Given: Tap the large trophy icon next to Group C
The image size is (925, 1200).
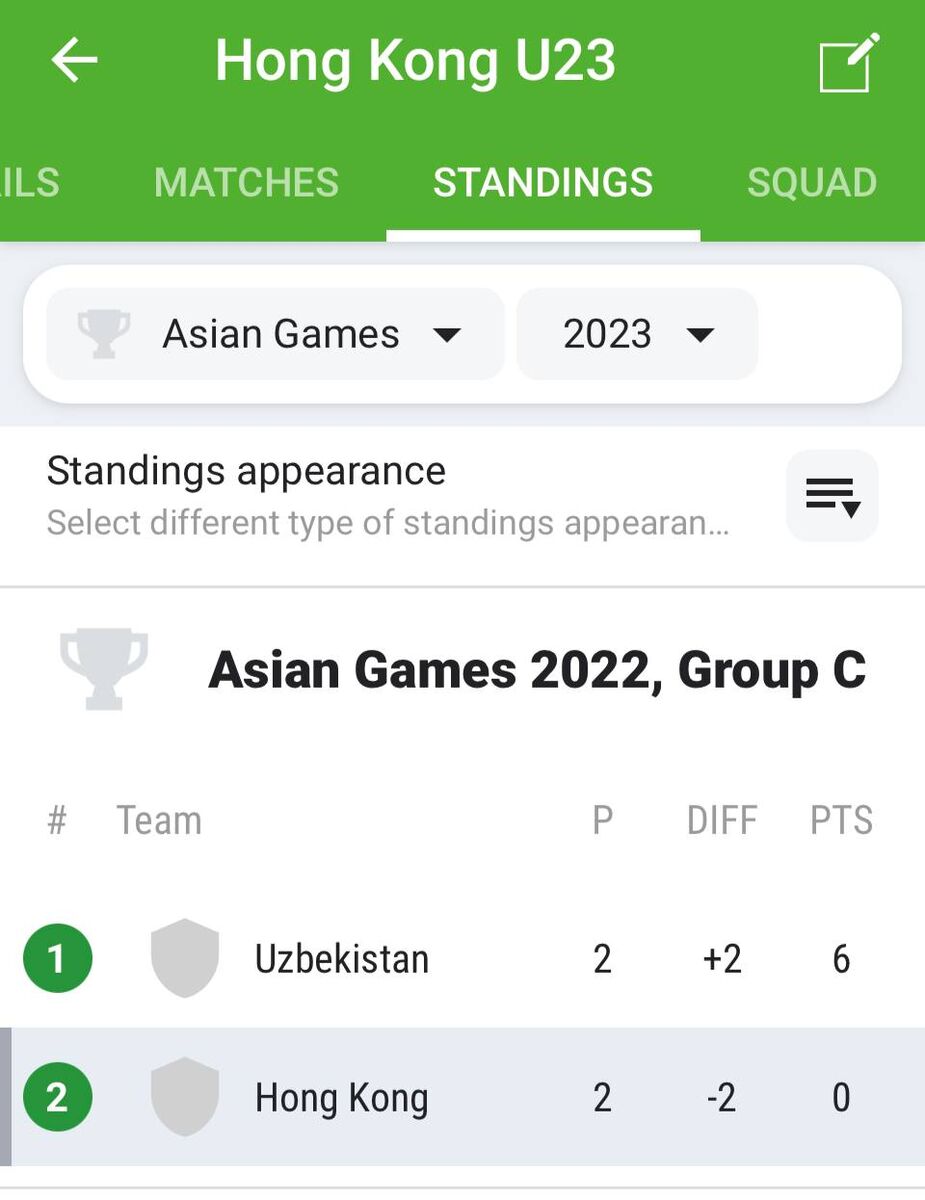Looking at the screenshot, I should click(x=104, y=669).
